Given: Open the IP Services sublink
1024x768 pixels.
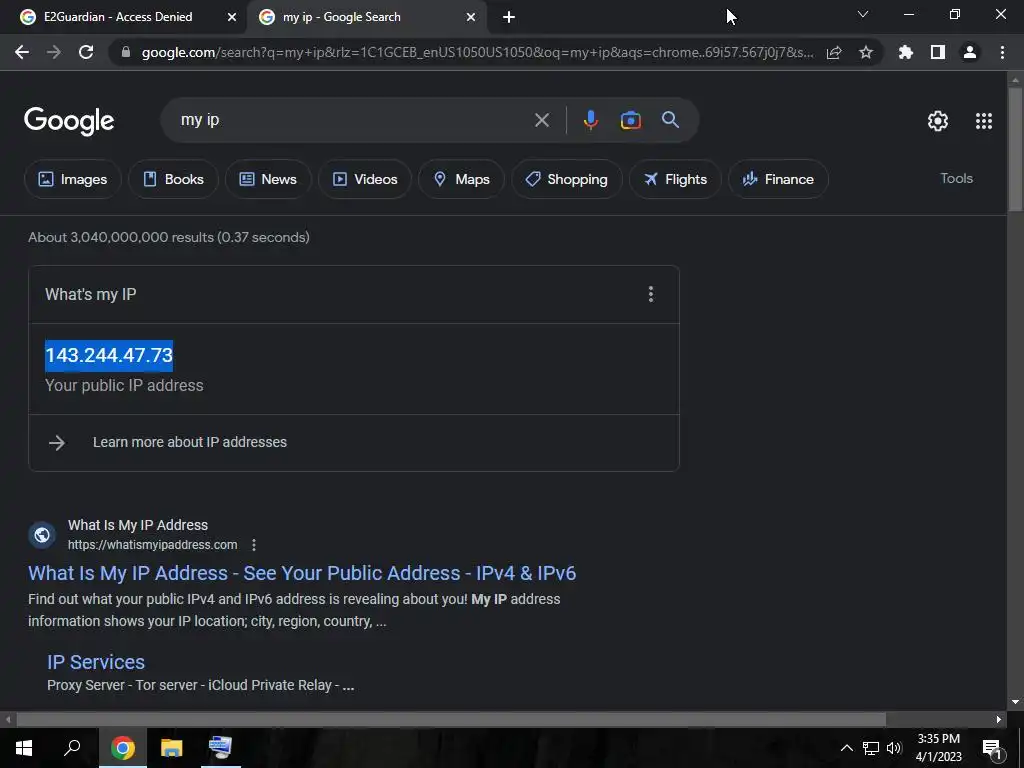Looking at the screenshot, I should [96, 662].
